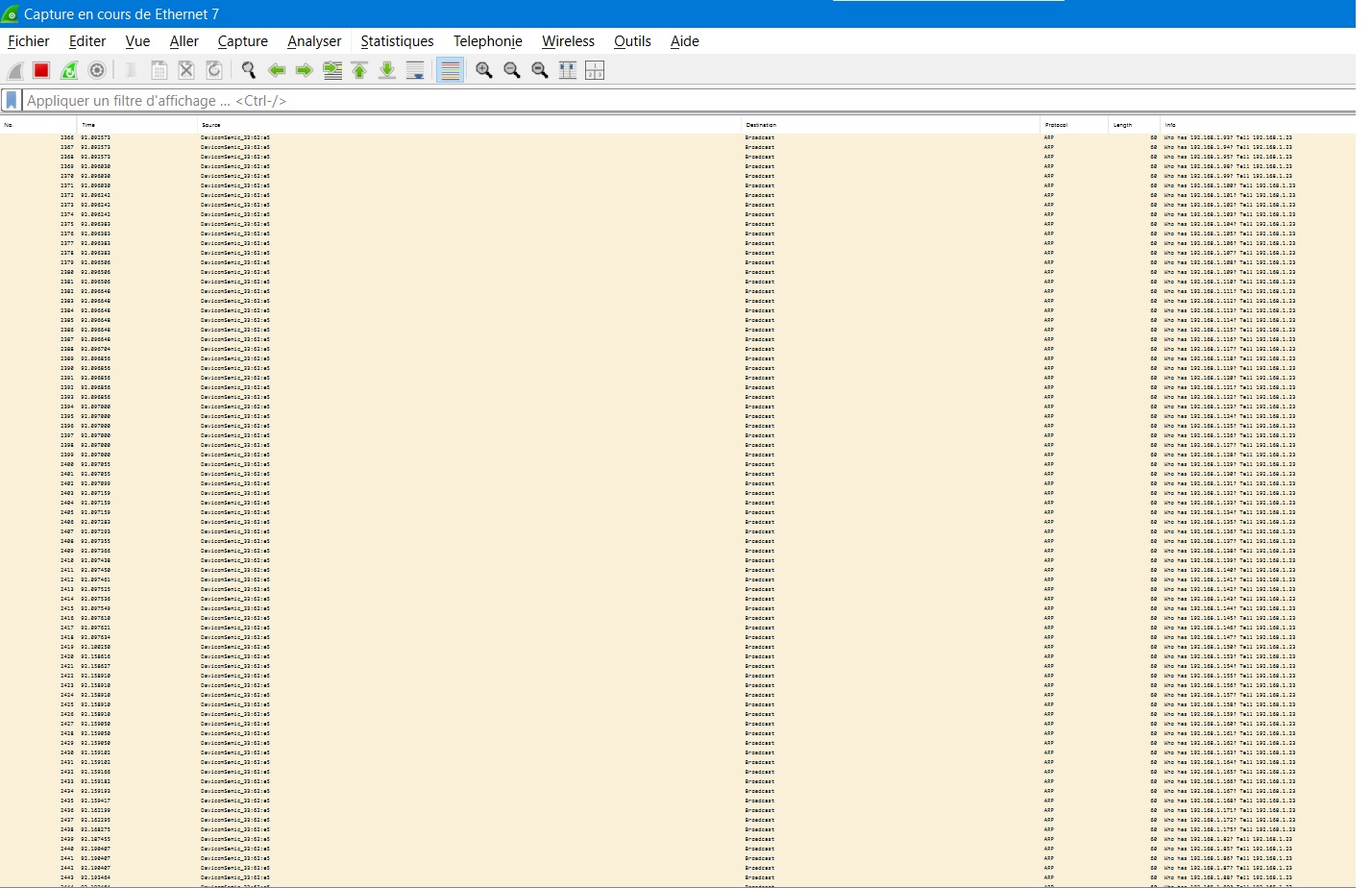
Task: Sort packets by the Length column header
Action: (1134, 125)
